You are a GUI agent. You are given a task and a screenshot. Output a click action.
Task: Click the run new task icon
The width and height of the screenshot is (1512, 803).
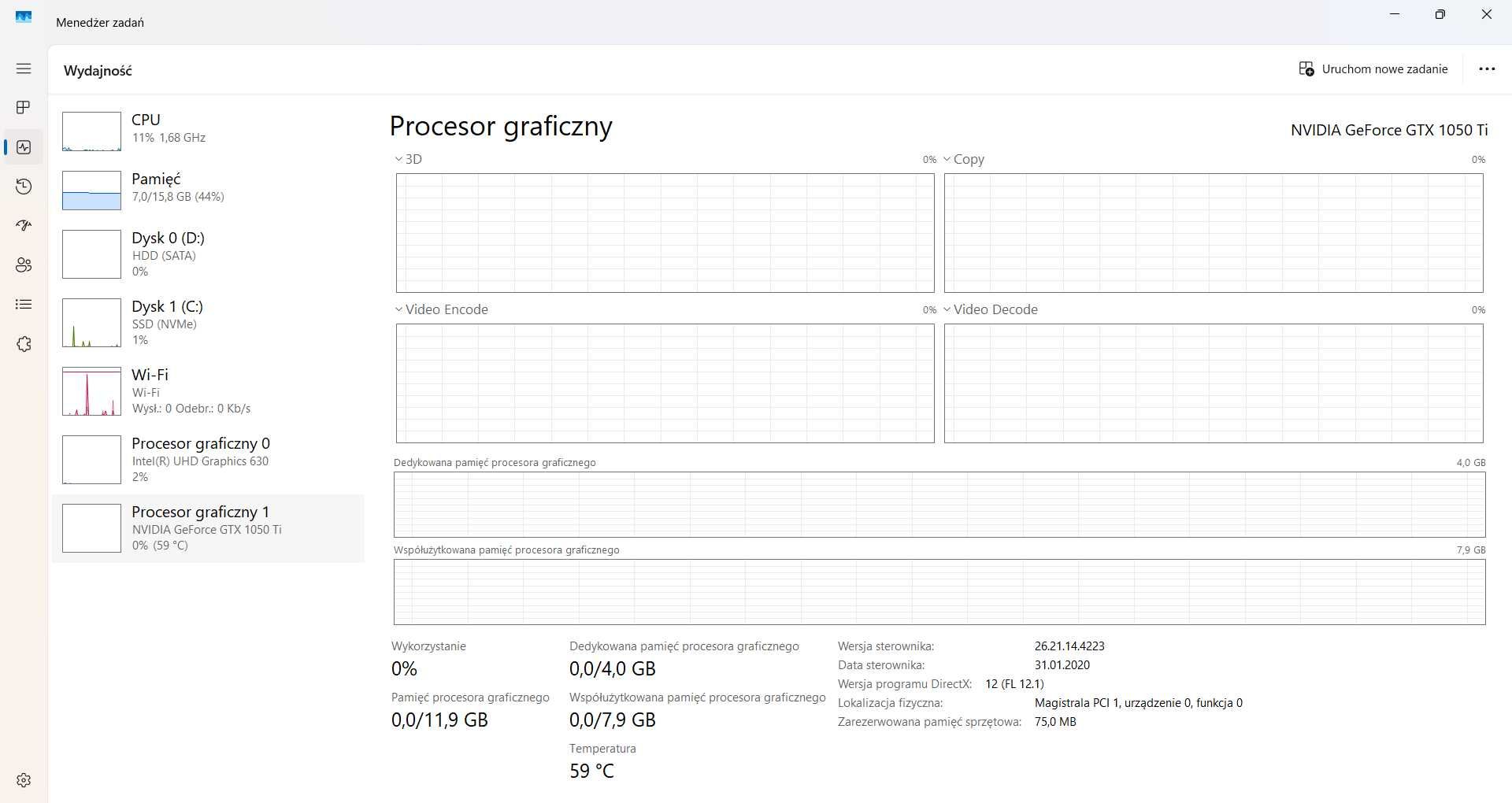[x=1306, y=69]
